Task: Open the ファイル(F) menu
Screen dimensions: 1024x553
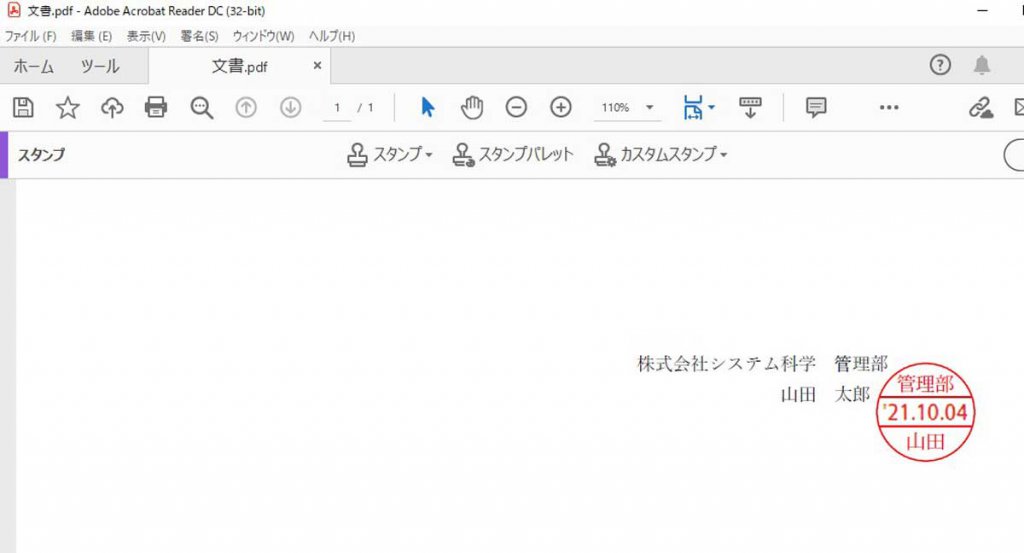Action: pyautogui.click(x=31, y=36)
